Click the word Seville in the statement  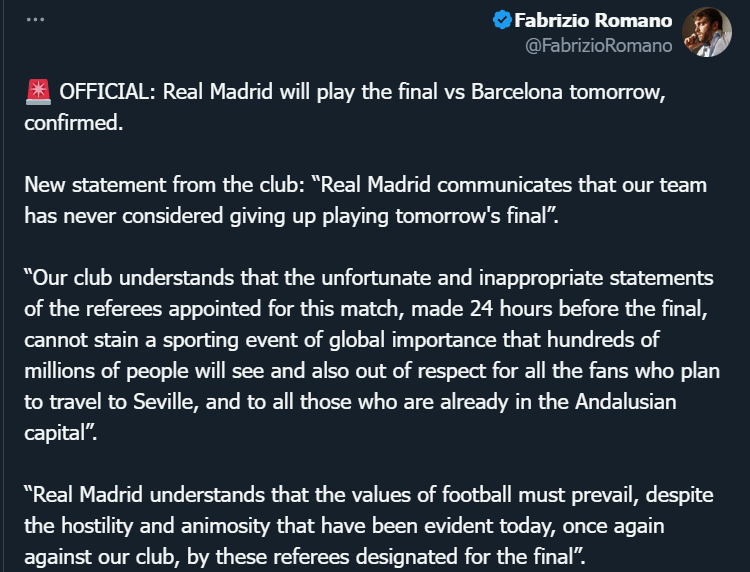point(163,402)
